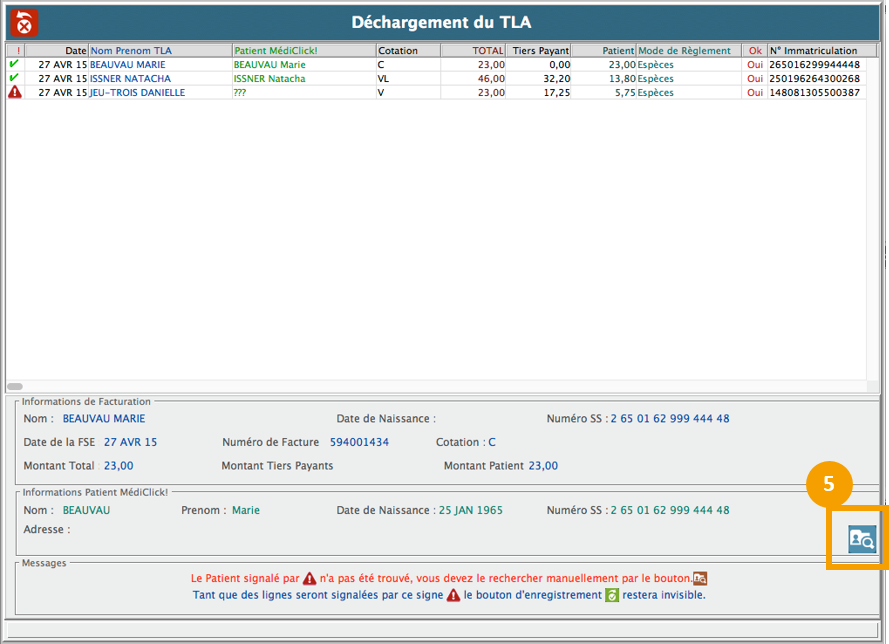This screenshot has width=889, height=644.
Task: Open the patient search icon button
Action: (861, 539)
